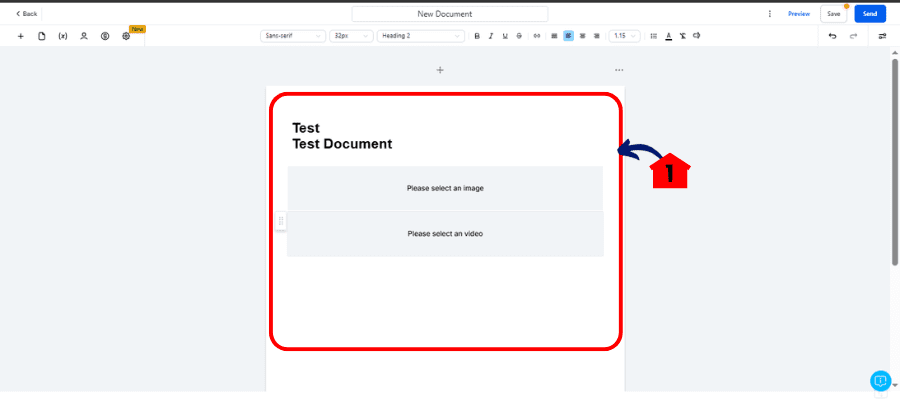Open the sliders settings panel icon

pos(882,36)
